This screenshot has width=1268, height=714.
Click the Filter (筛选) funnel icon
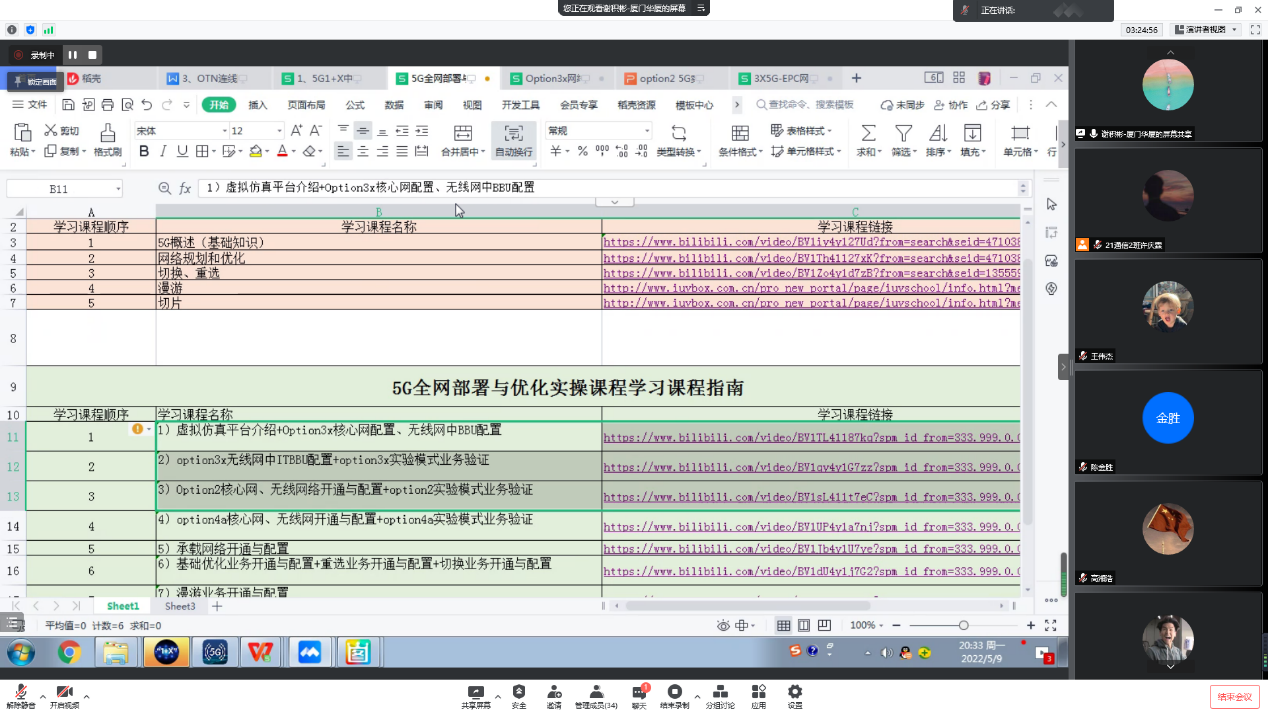[903, 134]
